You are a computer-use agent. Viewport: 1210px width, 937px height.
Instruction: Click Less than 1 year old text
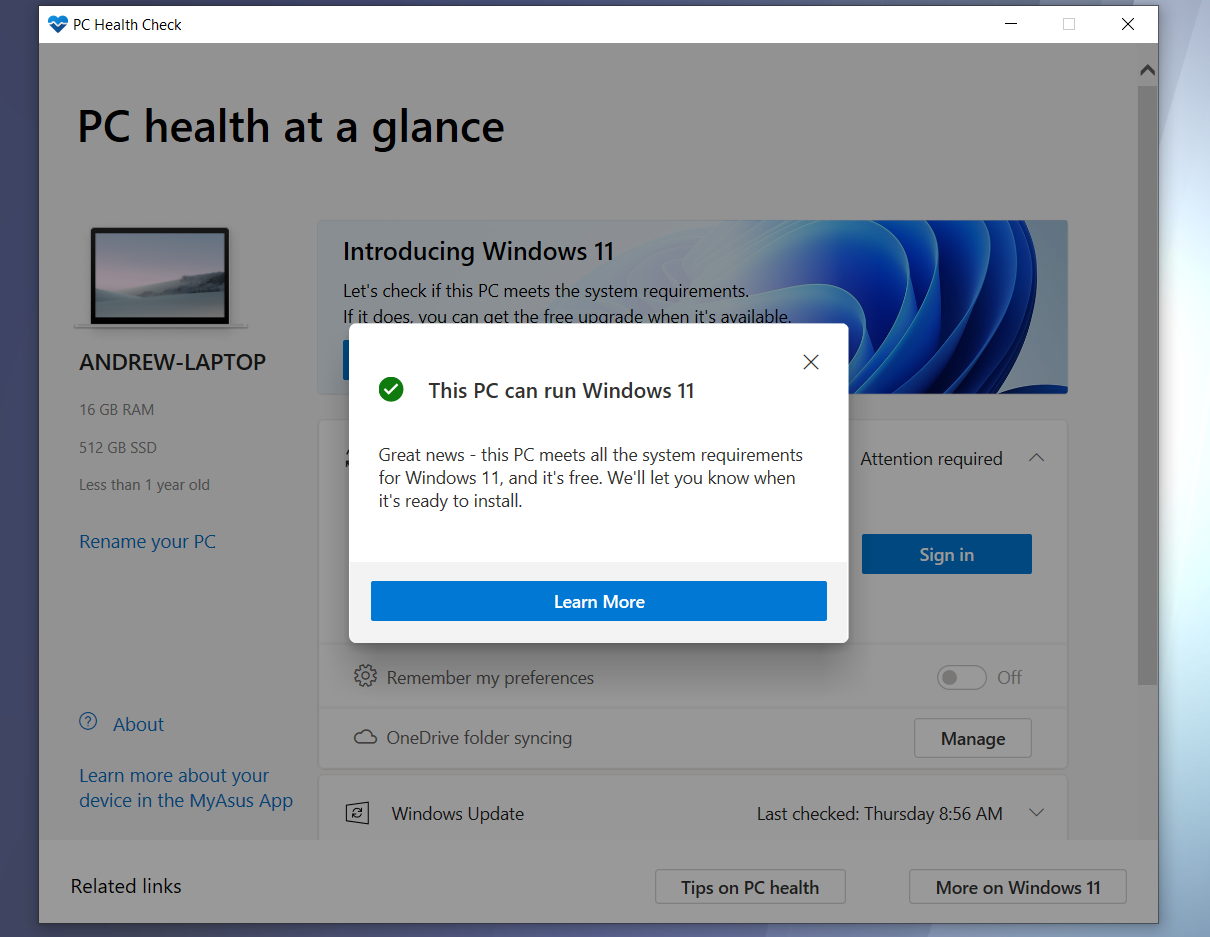click(145, 485)
